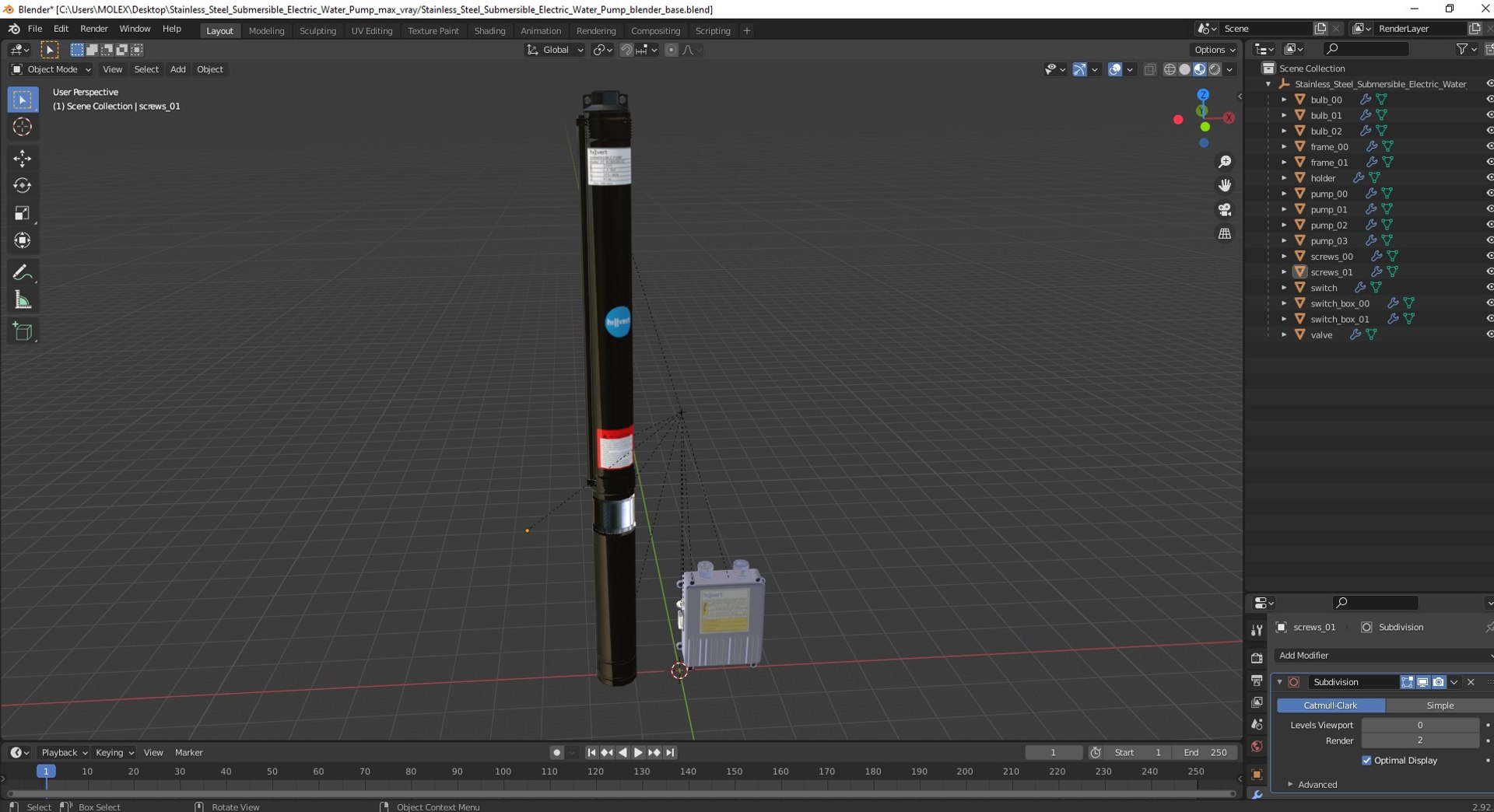Open the File menu
Image resolution: width=1494 pixels, height=812 pixels.
(x=35, y=29)
